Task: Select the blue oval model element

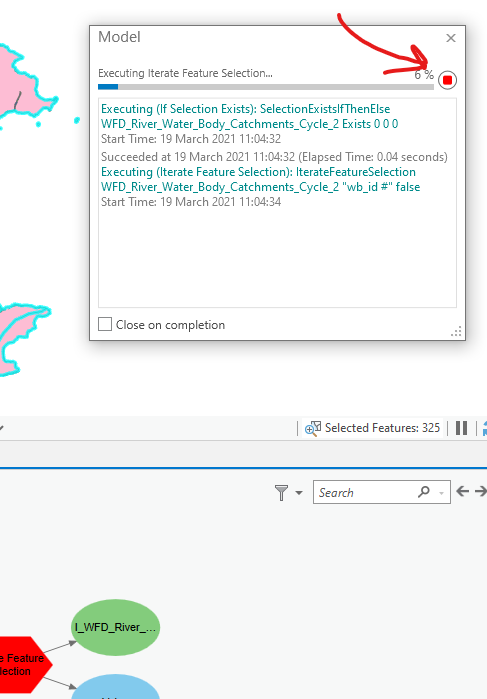Action: pos(116,687)
